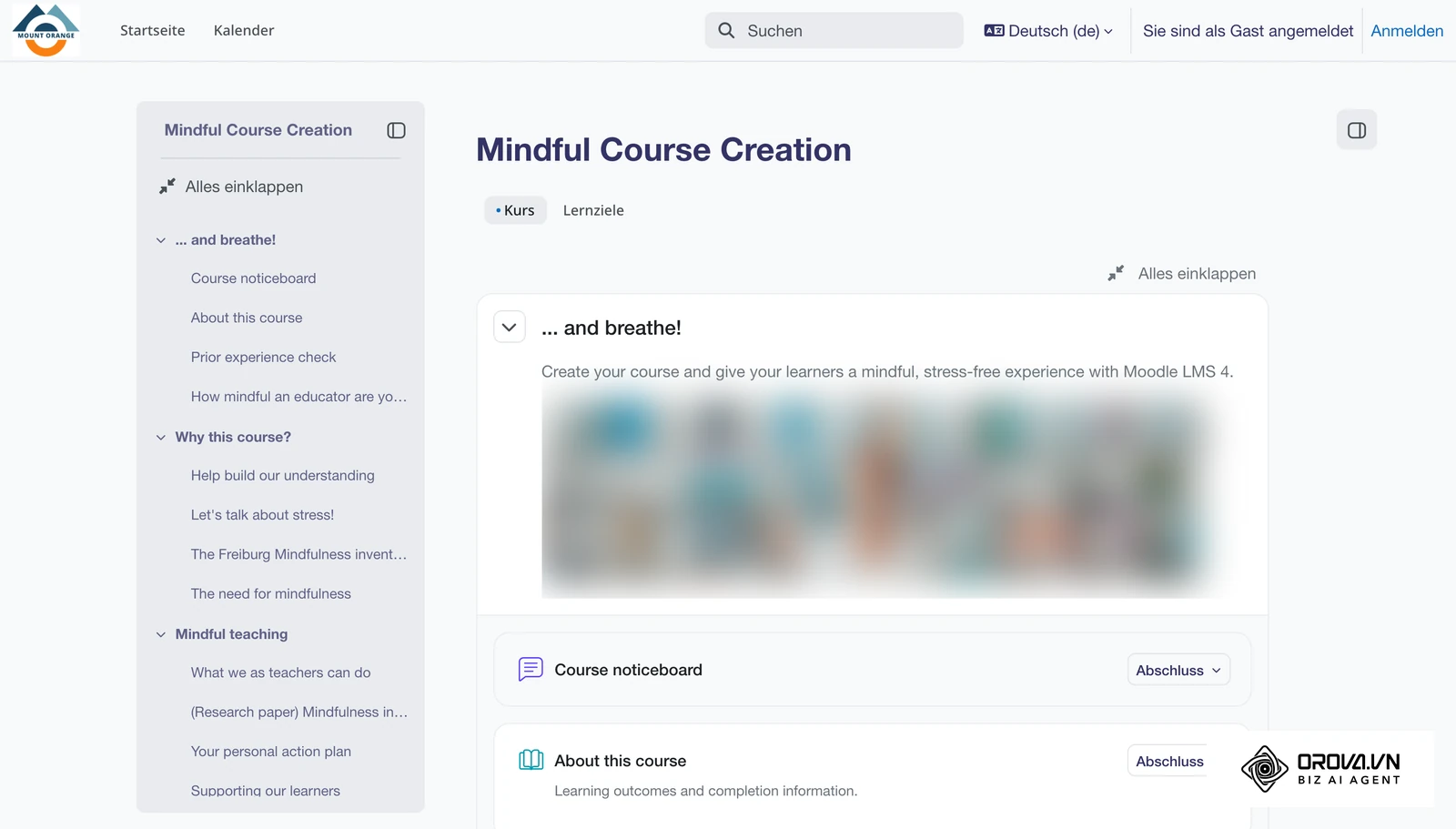Image resolution: width=1456 pixels, height=829 pixels.
Task: Close the course index sidebar icon
Action: coord(396,130)
